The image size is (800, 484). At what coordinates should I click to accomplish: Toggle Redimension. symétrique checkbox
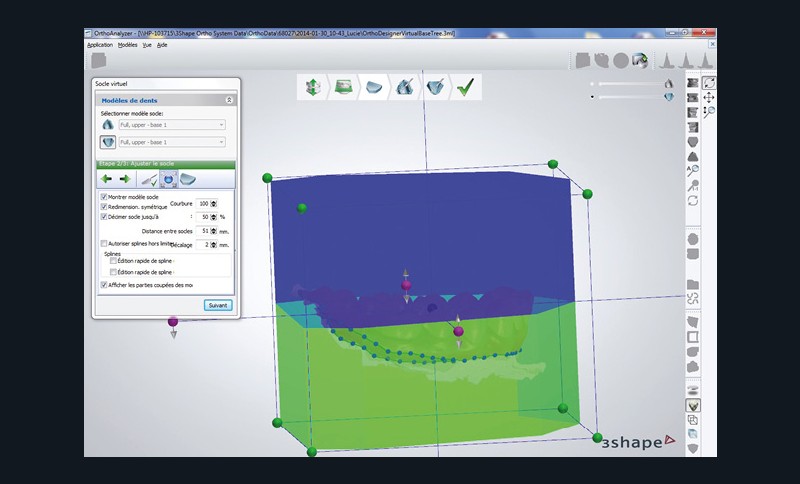[x=105, y=207]
